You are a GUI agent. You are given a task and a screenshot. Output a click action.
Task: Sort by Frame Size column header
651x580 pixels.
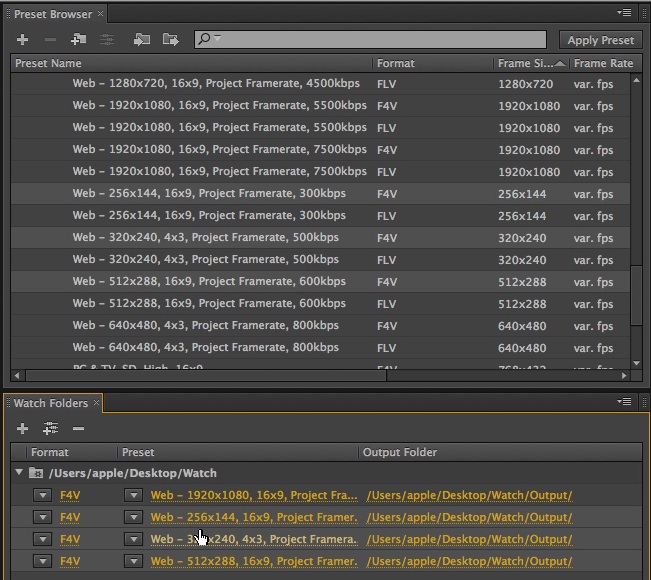click(x=531, y=63)
